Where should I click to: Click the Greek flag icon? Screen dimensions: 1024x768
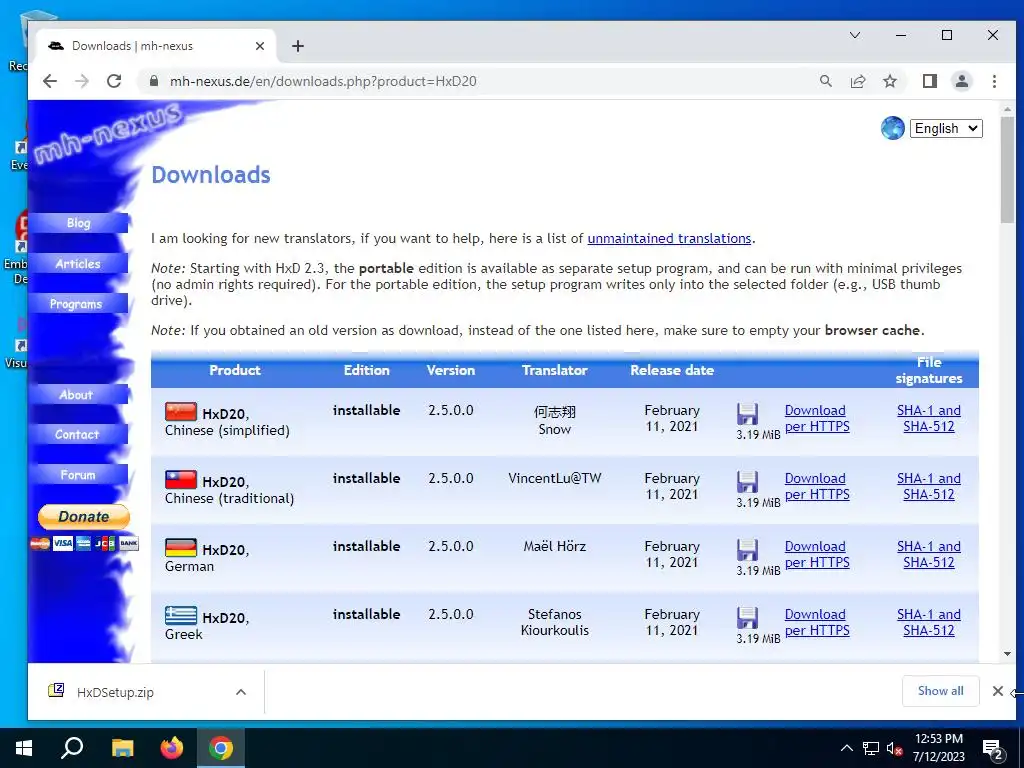click(180, 615)
